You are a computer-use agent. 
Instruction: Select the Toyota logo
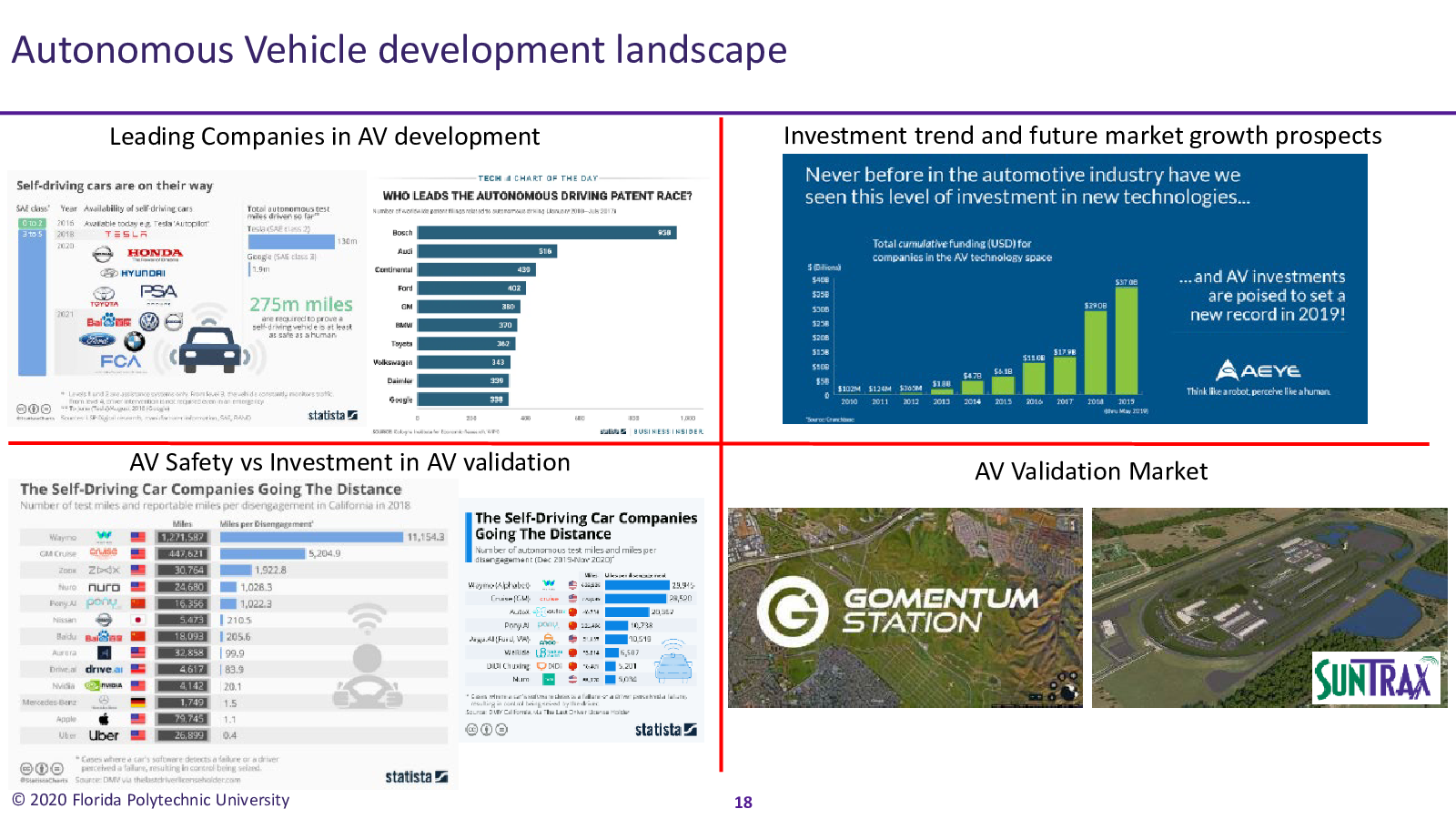point(105,297)
